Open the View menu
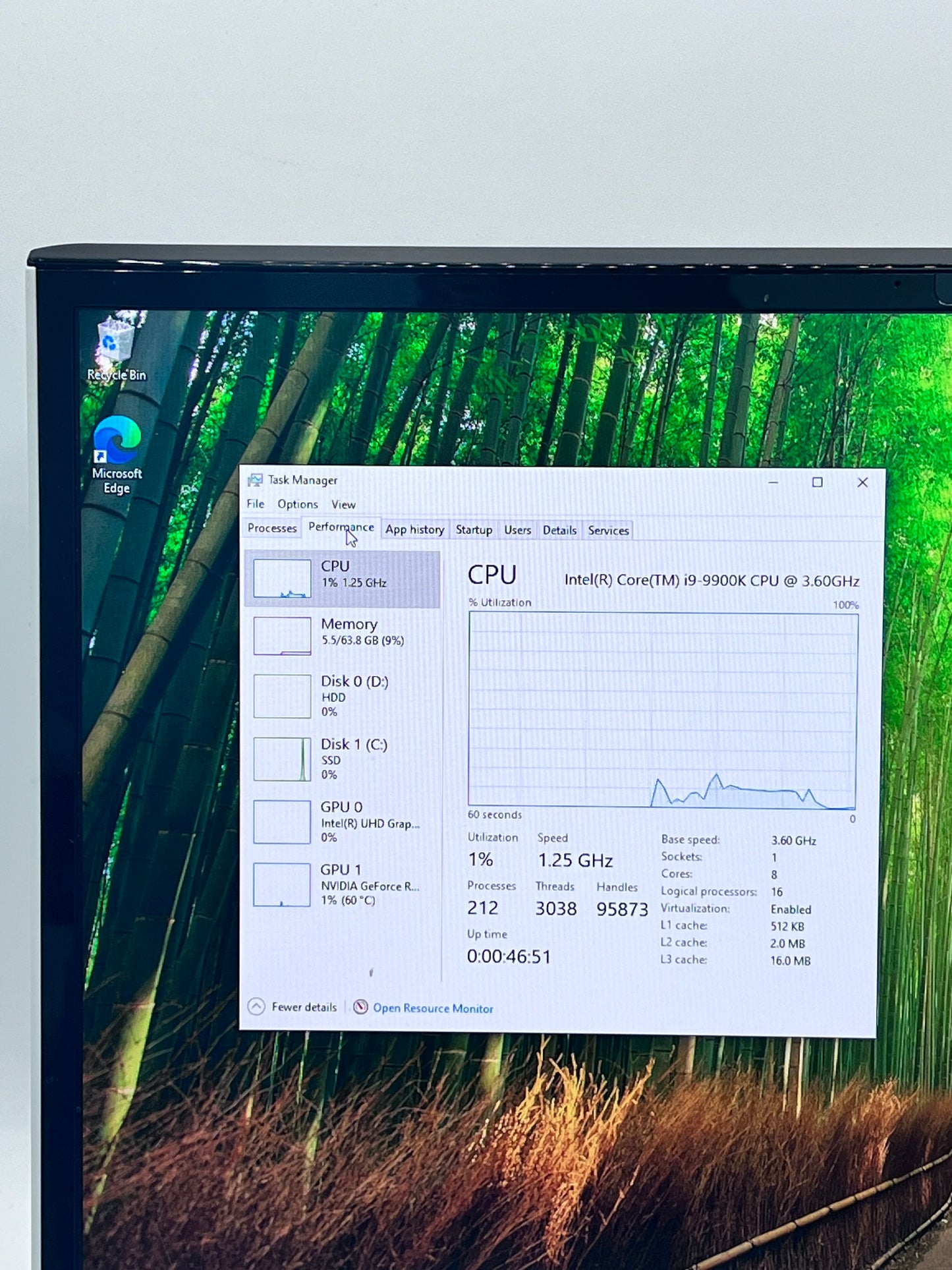Viewport: 952px width, 1270px height. pyautogui.click(x=343, y=505)
